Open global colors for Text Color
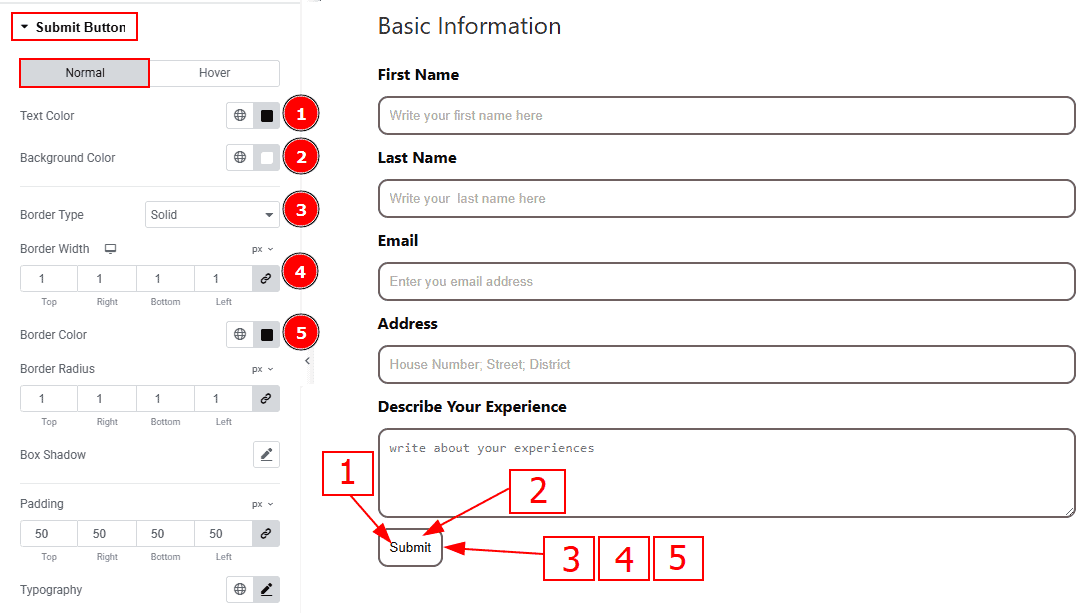1084x613 pixels. [240, 115]
